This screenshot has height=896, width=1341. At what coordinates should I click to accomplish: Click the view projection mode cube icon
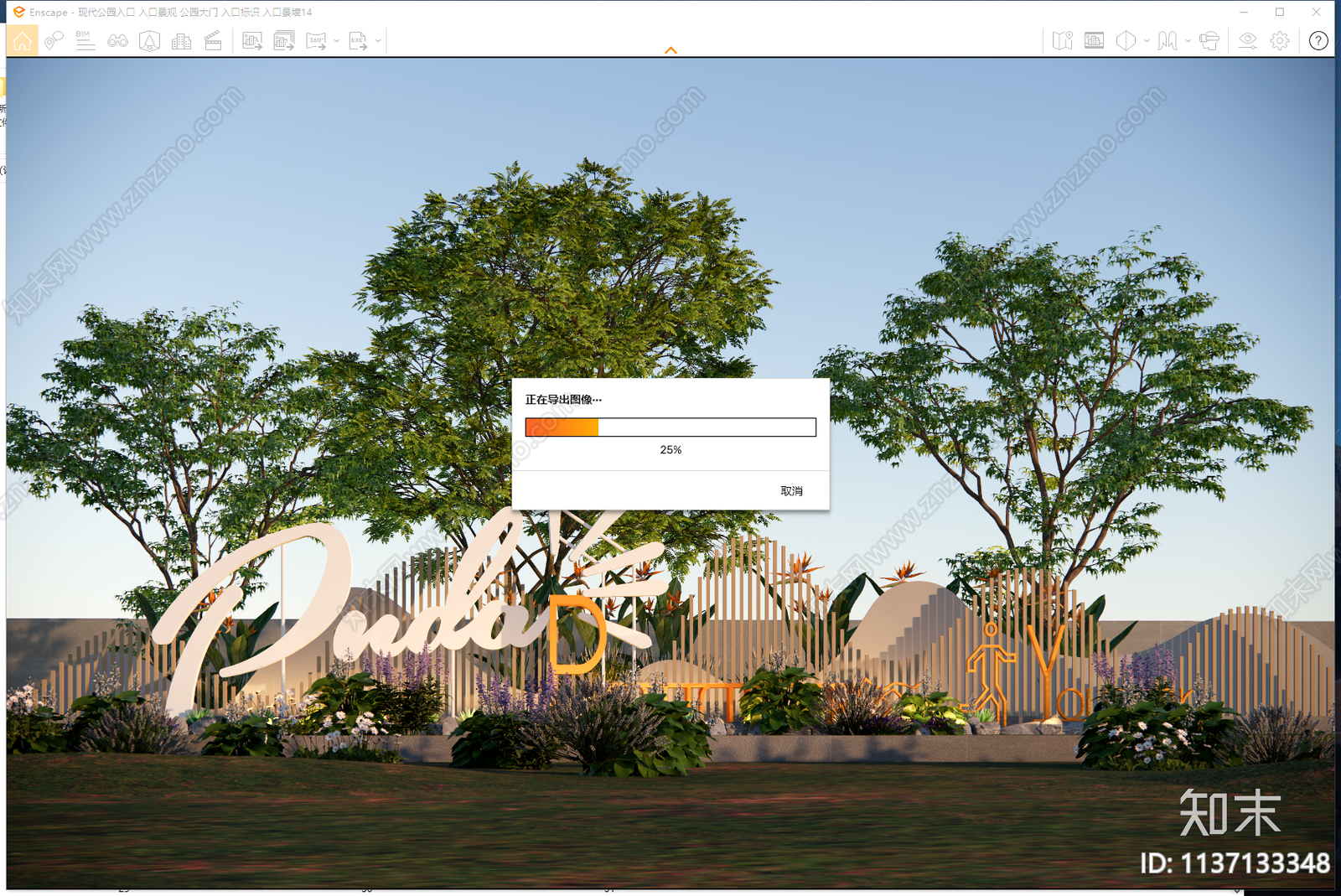(1126, 40)
